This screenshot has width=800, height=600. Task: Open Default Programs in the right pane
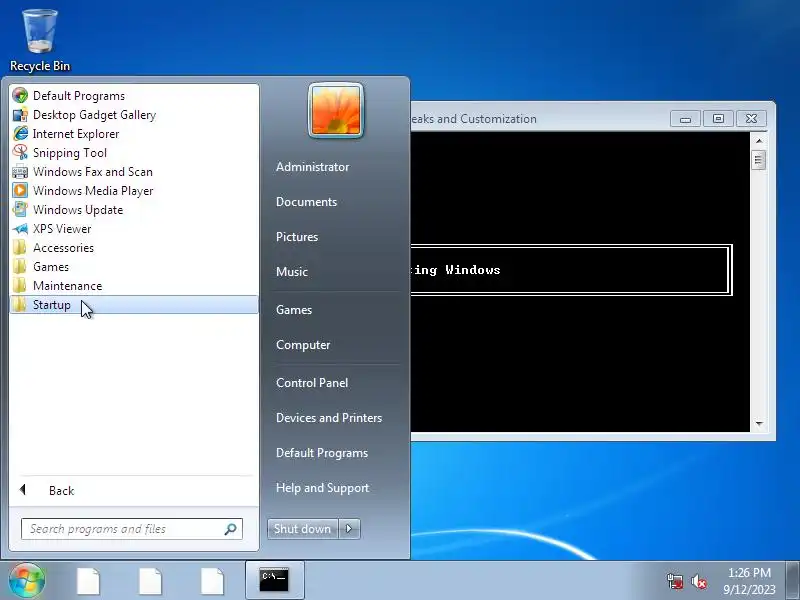point(322,453)
